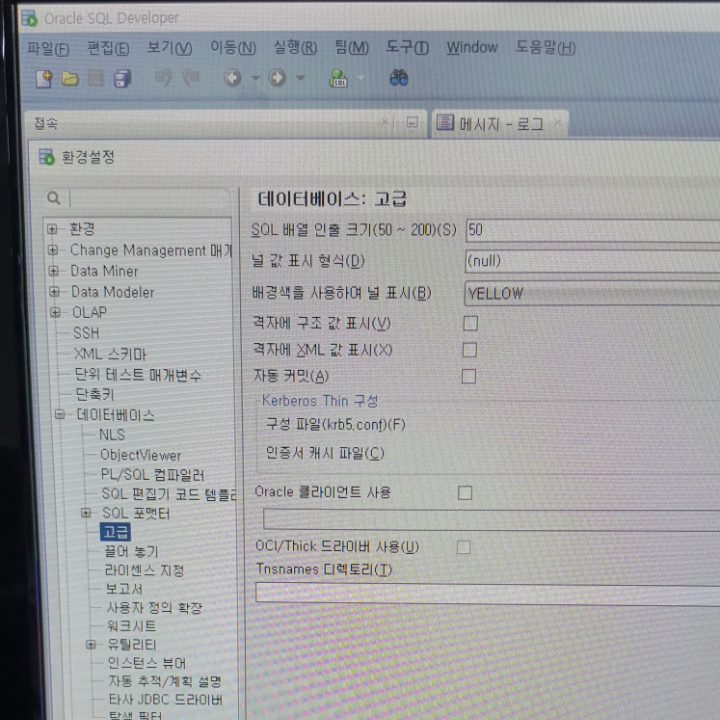Select SQL 편집기 코드 템플리트 item
The height and width of the screenshot is (720, 720).
[169, 494]
